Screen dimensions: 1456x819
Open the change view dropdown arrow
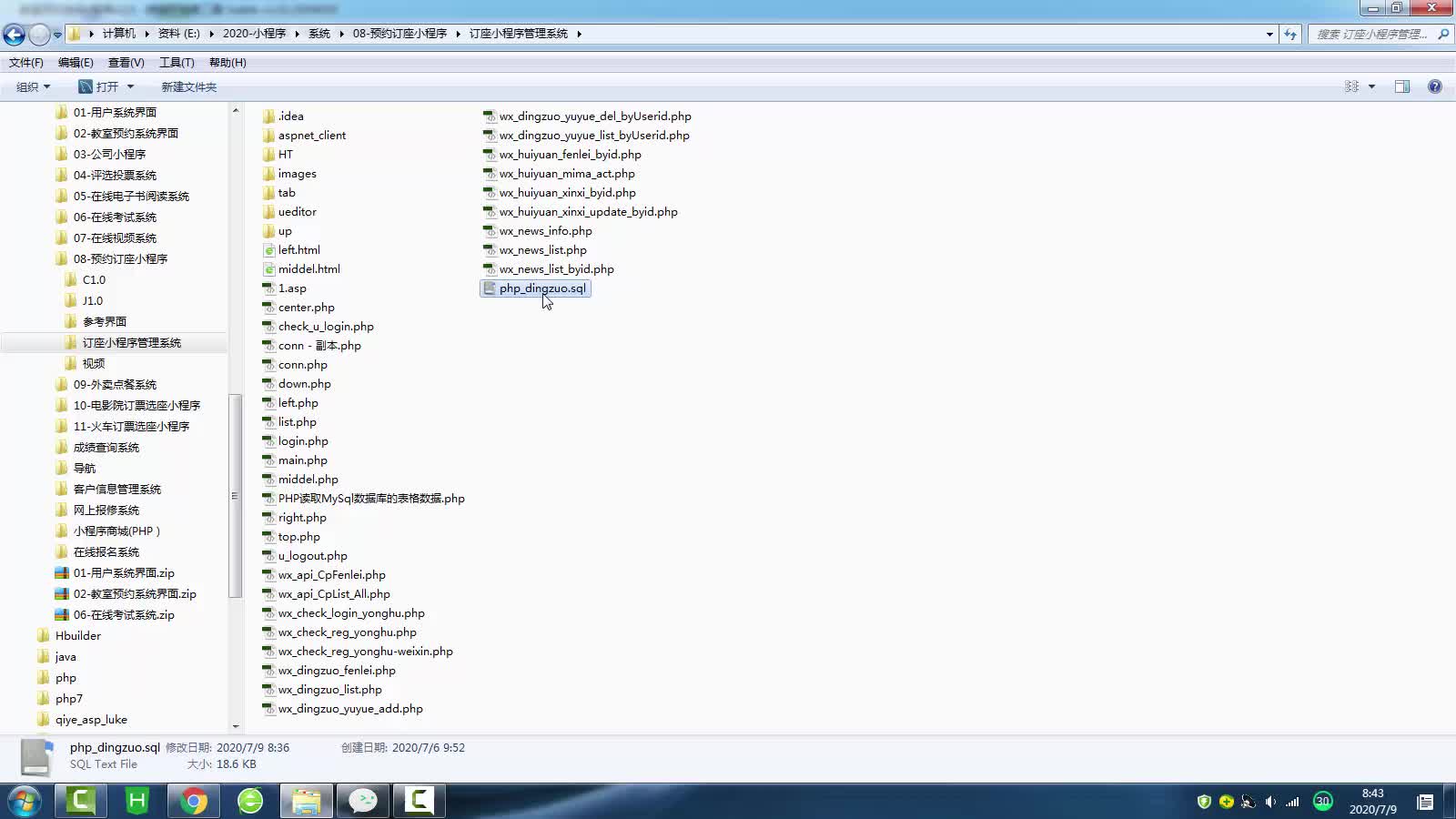(1371, 86)
